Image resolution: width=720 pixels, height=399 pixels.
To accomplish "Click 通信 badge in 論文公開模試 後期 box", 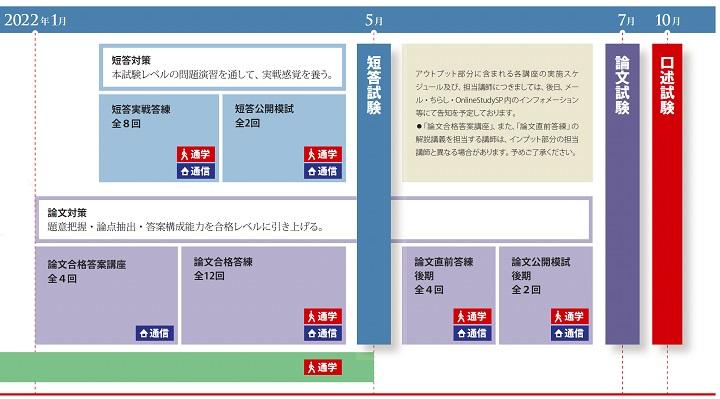I will [570, 333].
